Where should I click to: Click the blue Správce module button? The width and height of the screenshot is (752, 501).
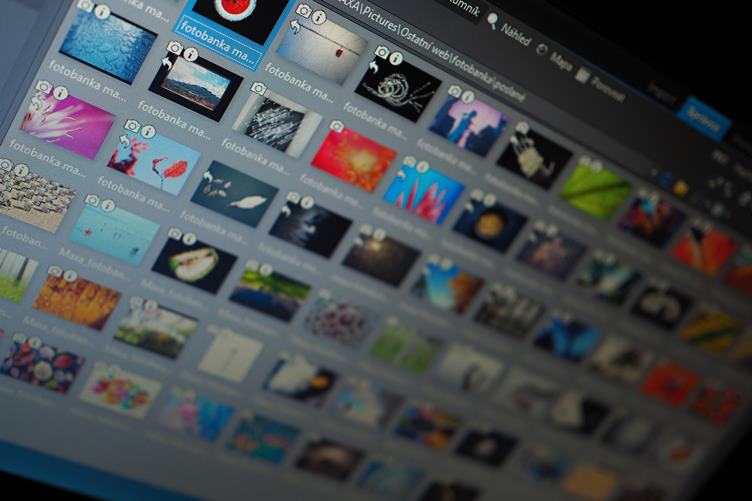703,119
